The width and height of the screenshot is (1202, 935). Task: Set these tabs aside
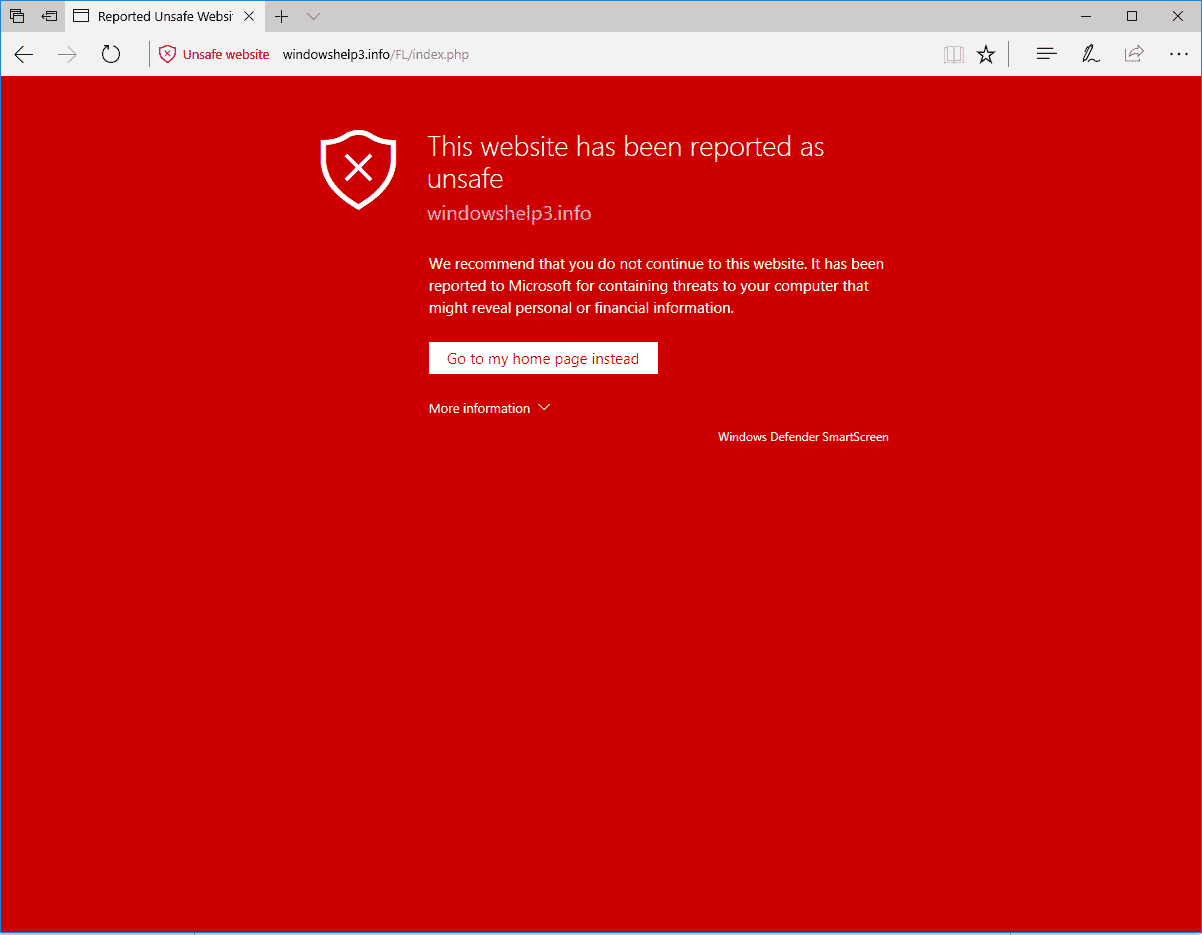coord(49,16)
